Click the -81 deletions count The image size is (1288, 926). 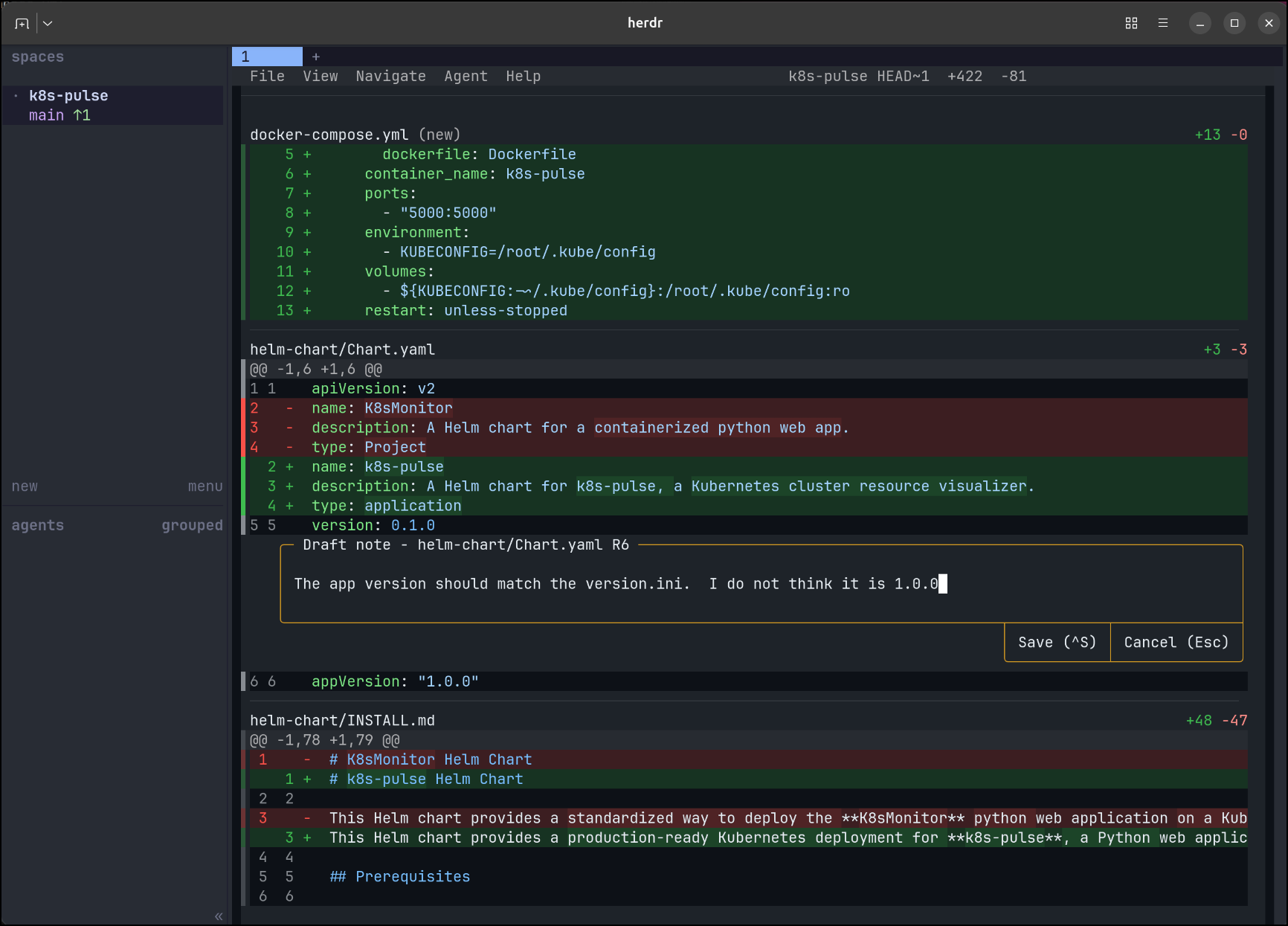(1014, 76)
